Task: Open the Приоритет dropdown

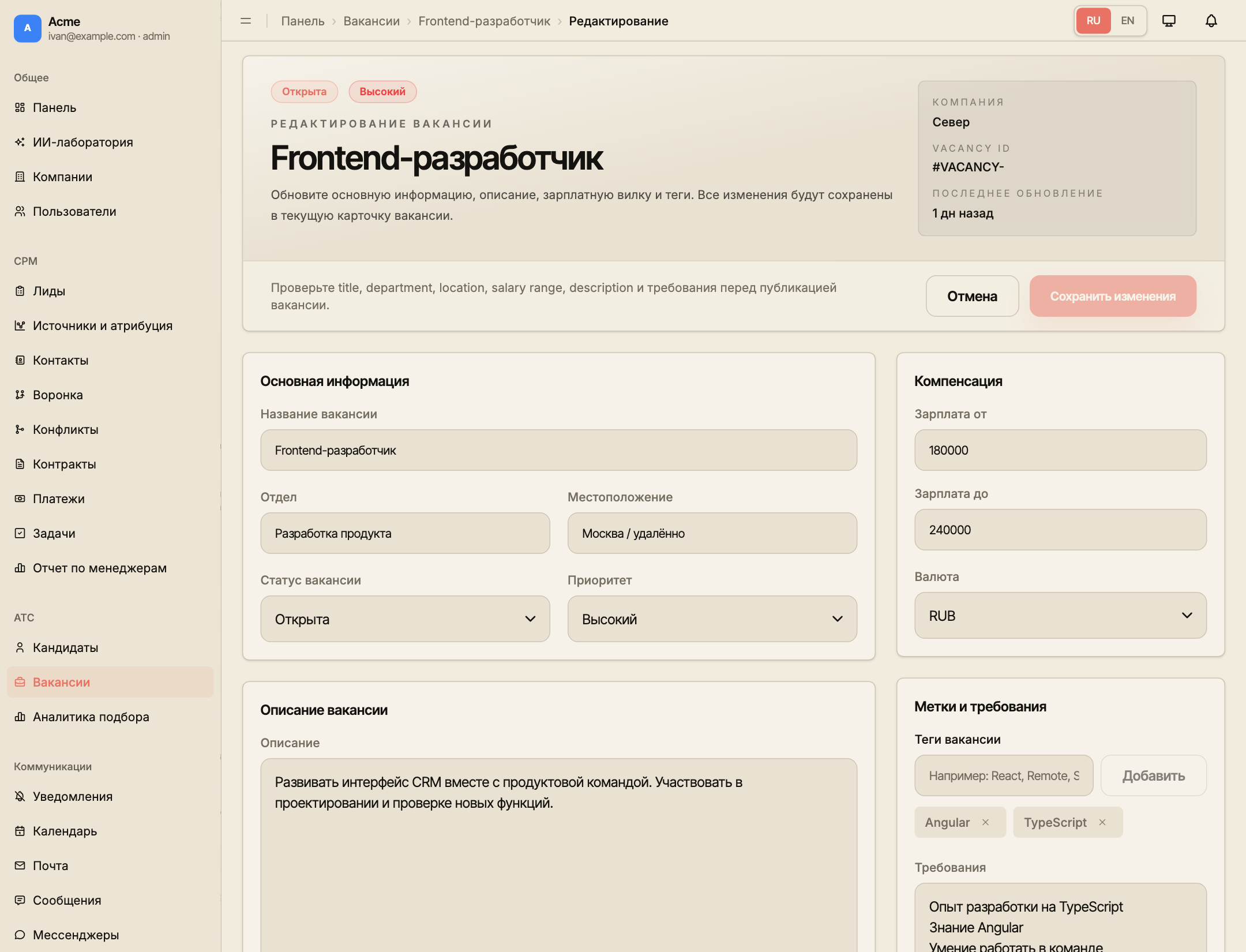Action: pyautogui.click(x=712, y=619)
